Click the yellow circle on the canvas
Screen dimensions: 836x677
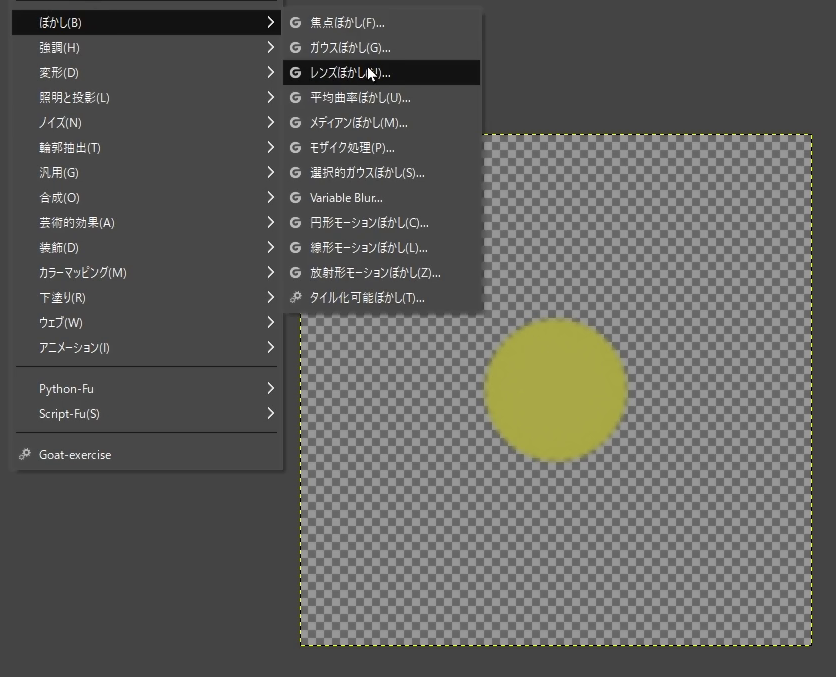click(x=556, y=390)
